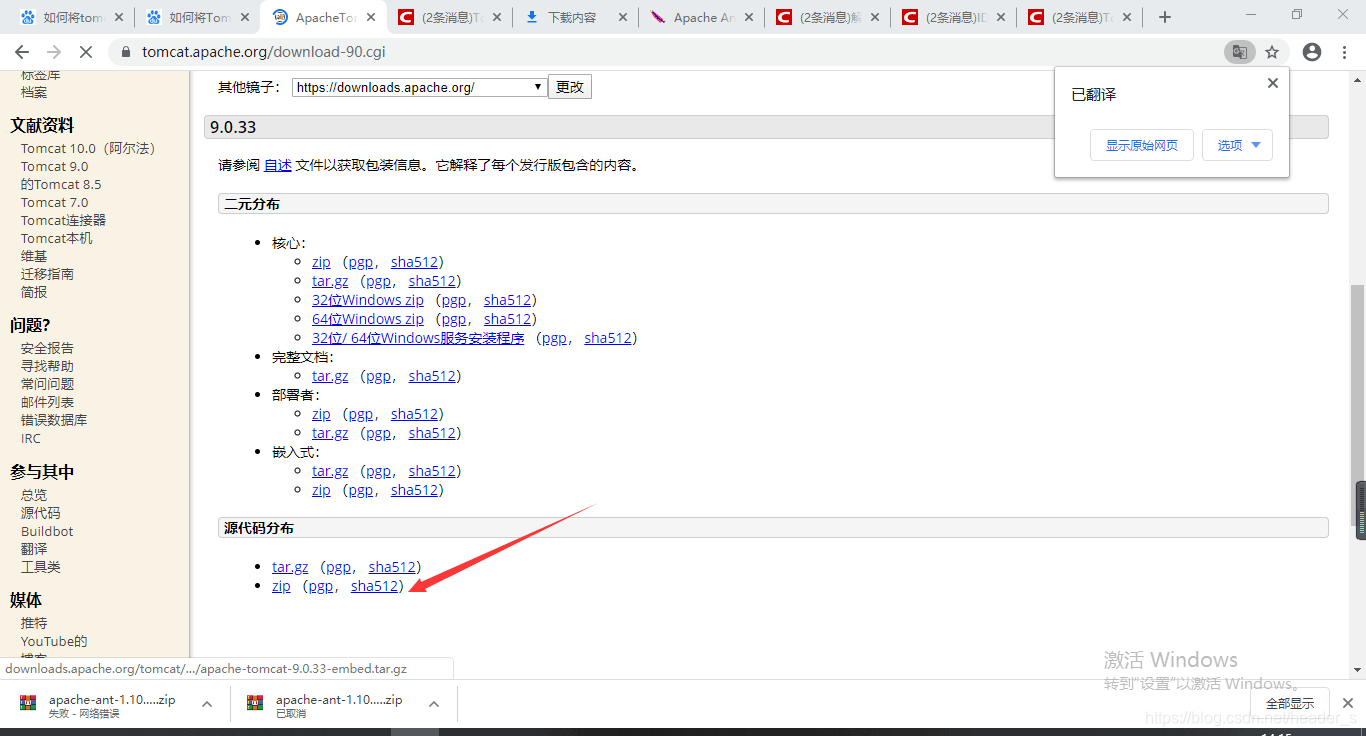Download 32-bit Windows zip
Screen dimensions: 1366x736
(x=368, y=300)
